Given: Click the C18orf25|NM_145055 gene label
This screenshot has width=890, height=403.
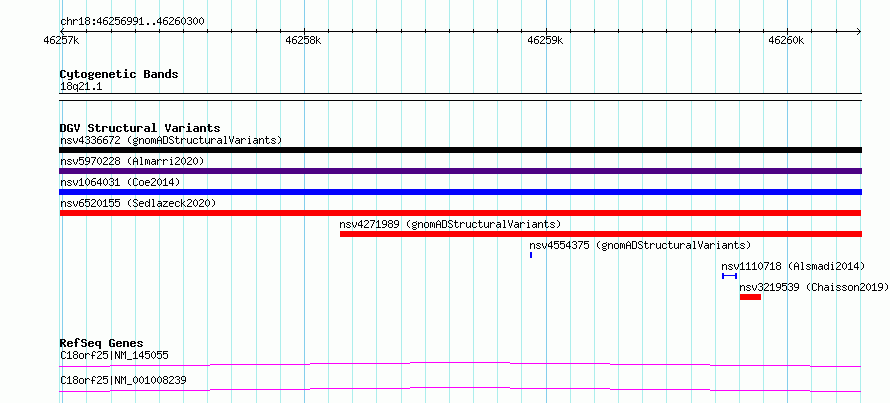Looking at the screenshot, I should [114, 355].
